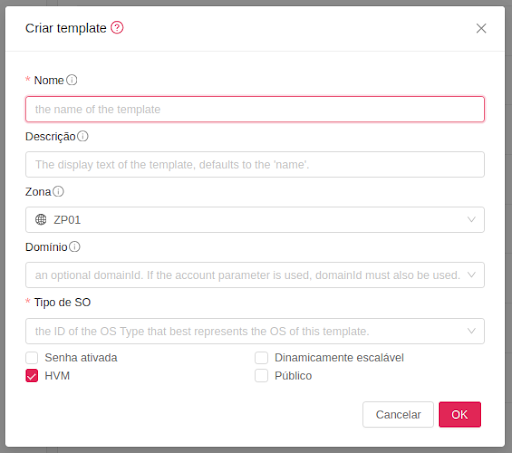Open the Tipo de SO dropdown
The width and height of the screenshot is (512, 453).
pos(255,331)
